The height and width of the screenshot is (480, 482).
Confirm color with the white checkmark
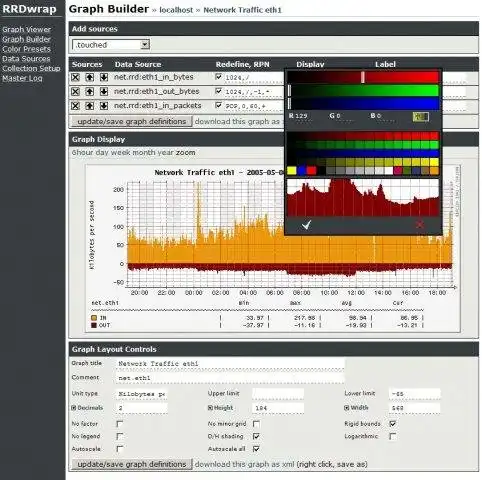pyautogui.click(x=306, y=225)
